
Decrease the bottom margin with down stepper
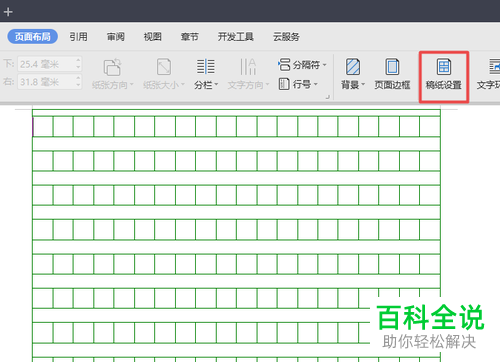[78, 67]
